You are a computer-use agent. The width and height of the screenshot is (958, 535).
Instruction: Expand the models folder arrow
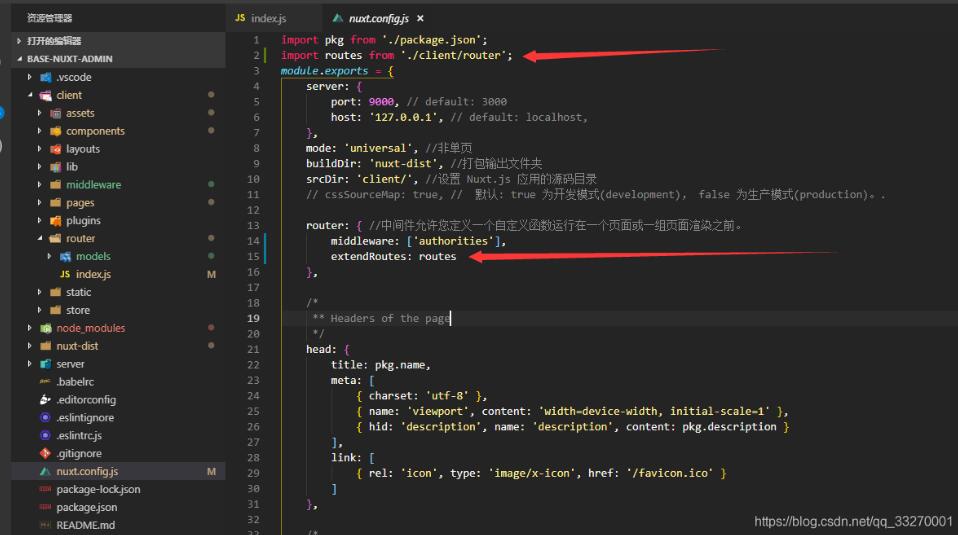pyautogui.click(x=49, y=256)
